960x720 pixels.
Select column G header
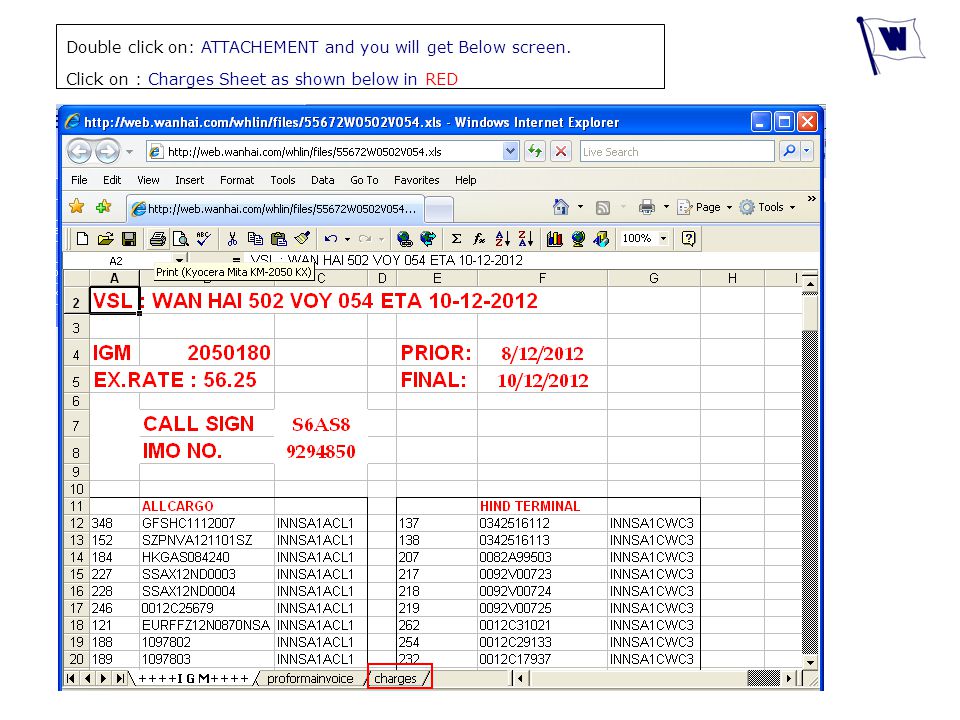[654, 279]
